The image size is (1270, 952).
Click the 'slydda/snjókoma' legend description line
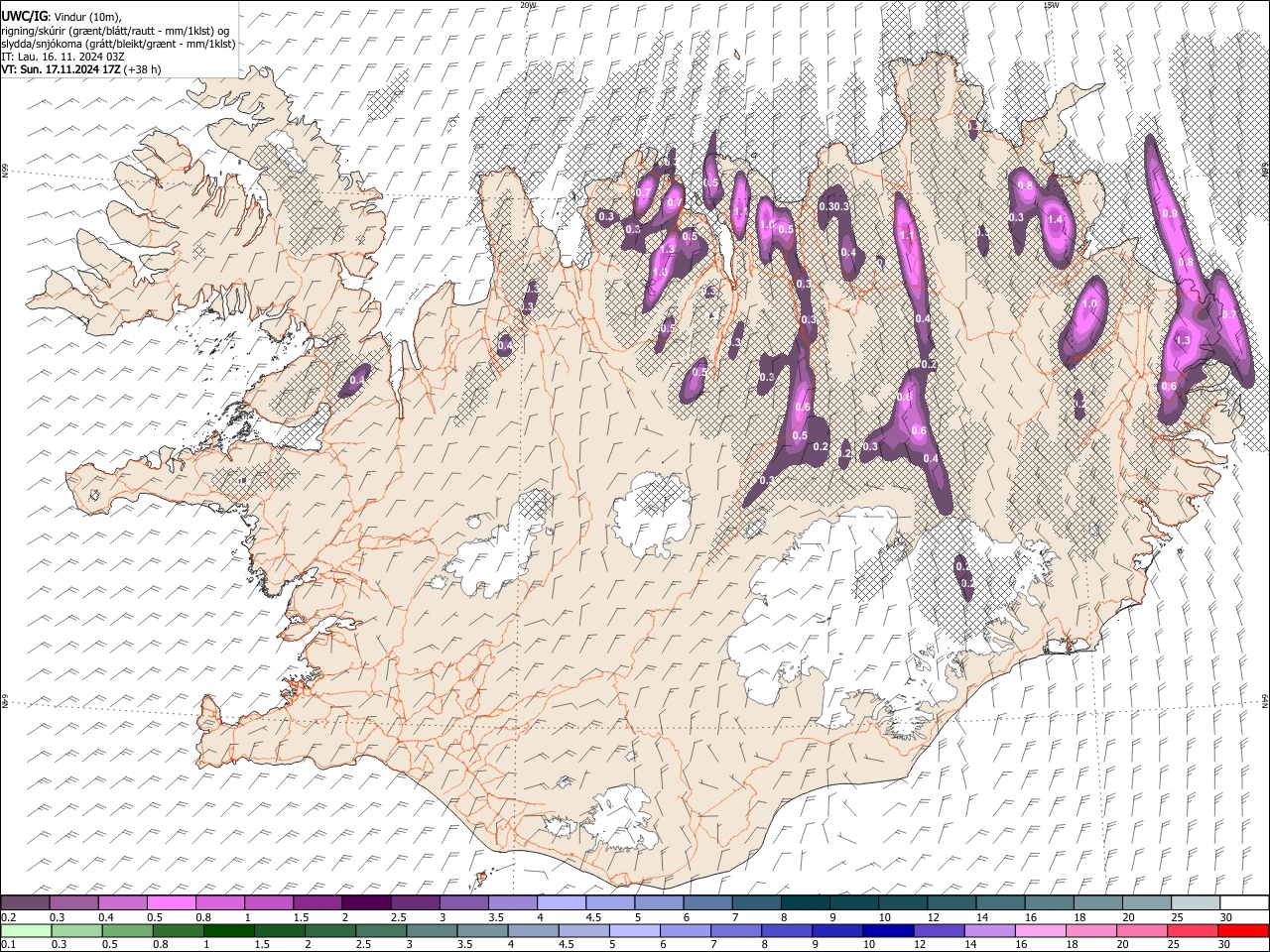pyautogui.click(x=118, y=44)
